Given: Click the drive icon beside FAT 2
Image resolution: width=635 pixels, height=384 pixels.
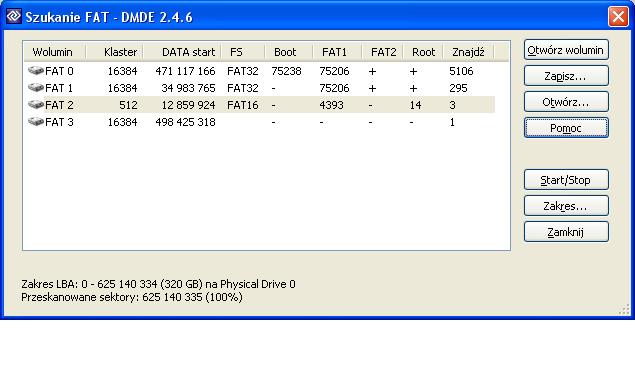Looking at the screenshot, I should pos(36,105).
